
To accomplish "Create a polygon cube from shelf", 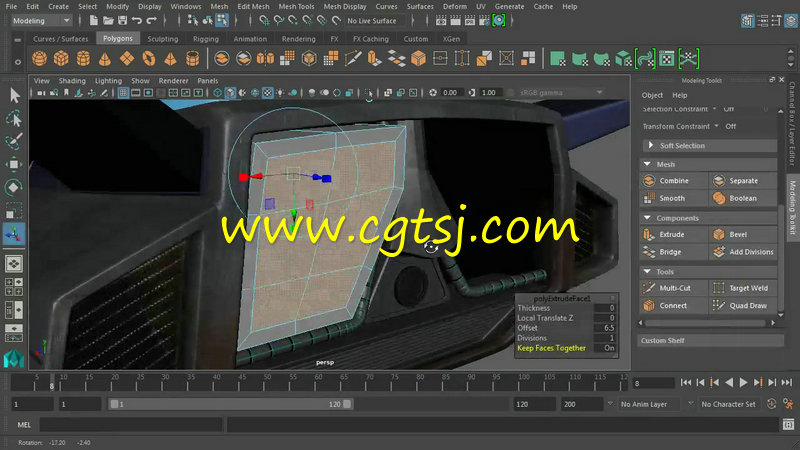I will click(61, 59).
